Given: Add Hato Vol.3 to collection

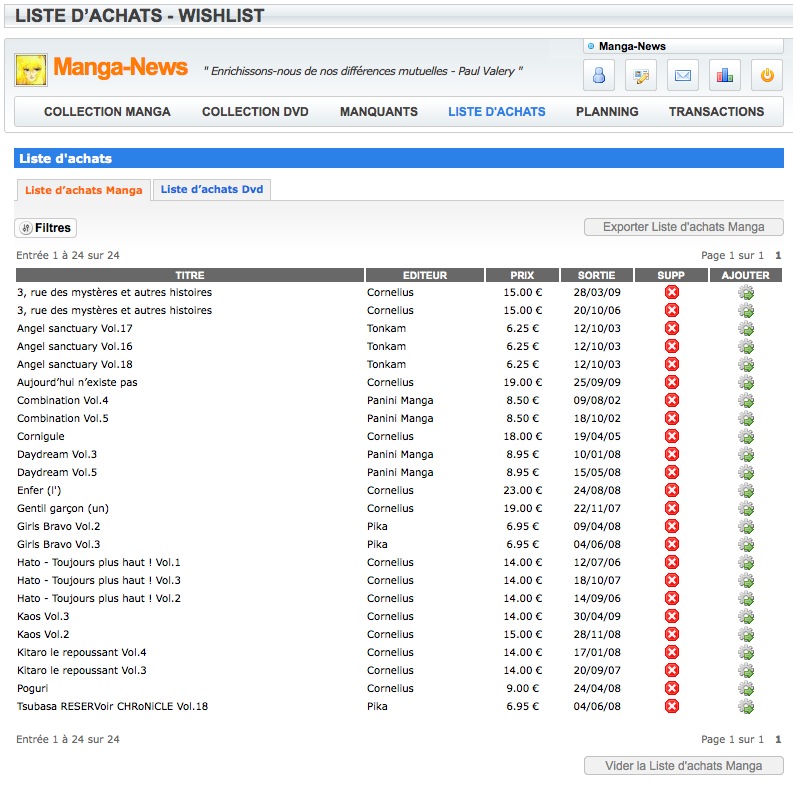Looking at the screenshot, I should 746,581.
